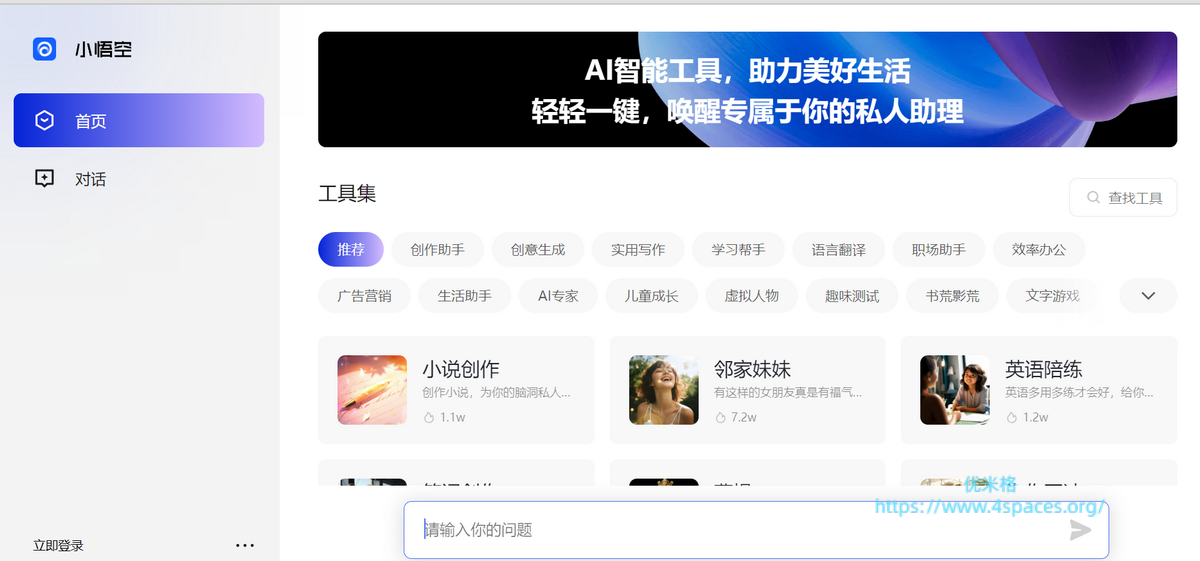The width and height of the screenshot is (1200, 561).
Task: Expand the category list chevron
Action: pos(1148,296)
